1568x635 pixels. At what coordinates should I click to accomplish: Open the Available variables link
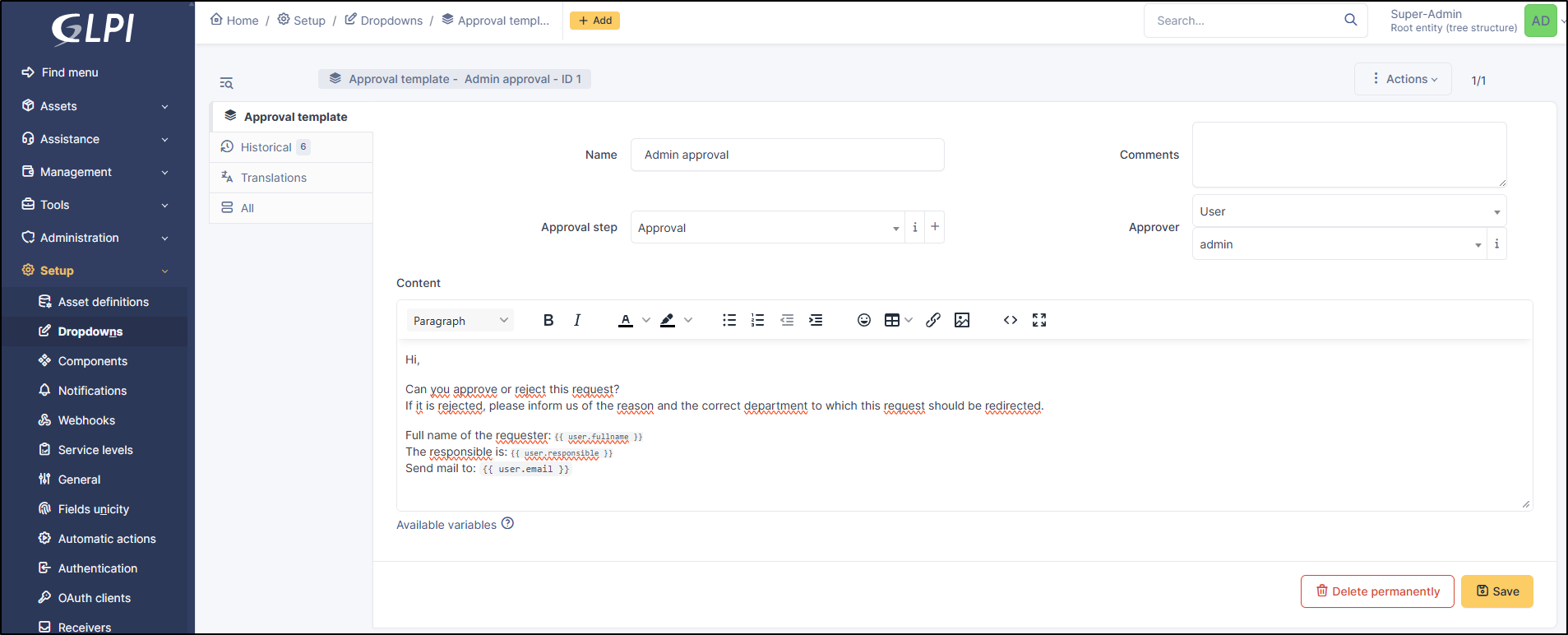446,525
